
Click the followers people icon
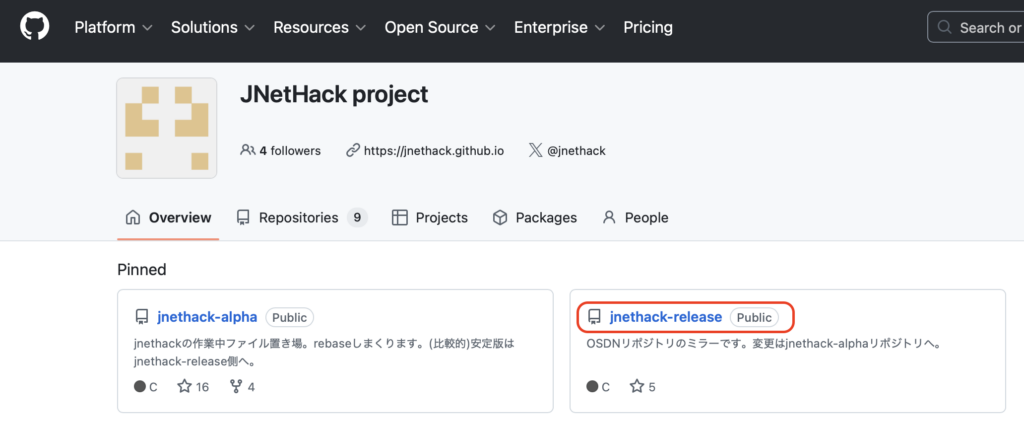coord(248,151)
